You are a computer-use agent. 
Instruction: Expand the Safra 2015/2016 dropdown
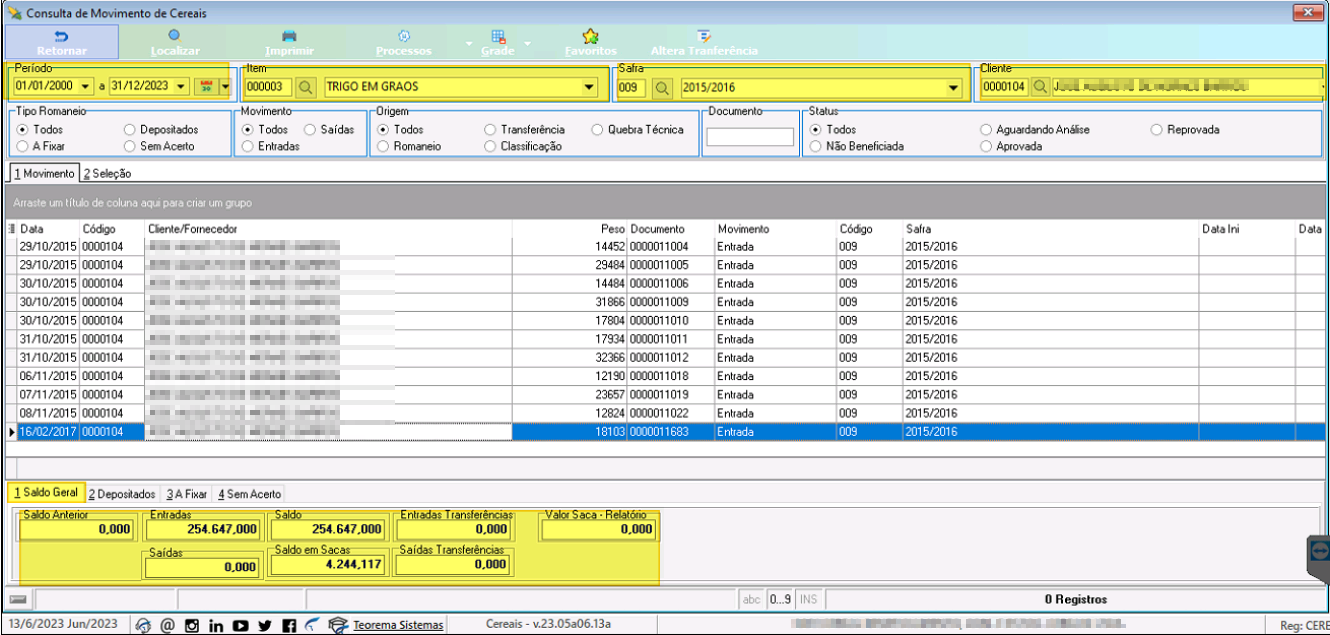coord(953,88)
